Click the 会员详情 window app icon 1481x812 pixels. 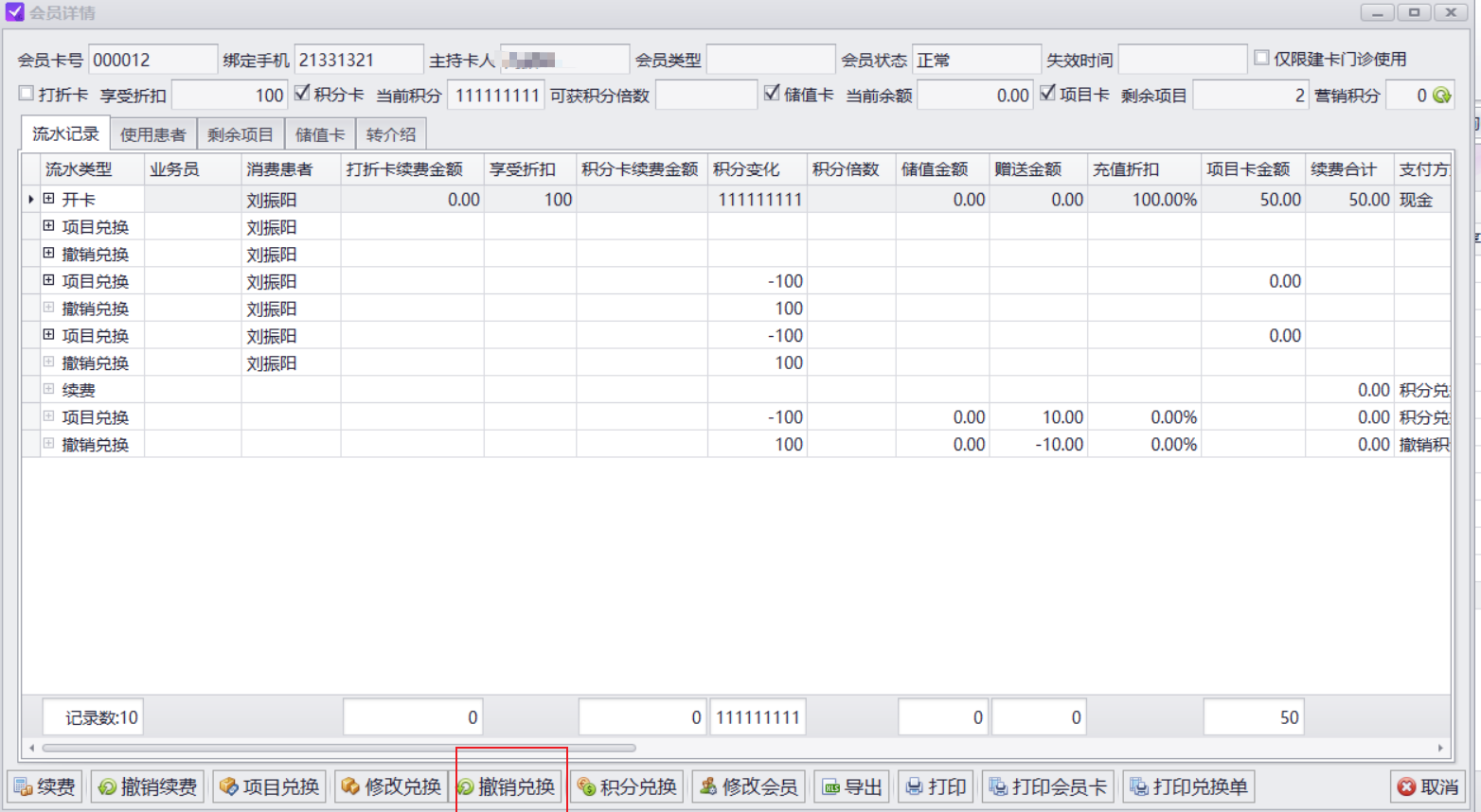14,12
